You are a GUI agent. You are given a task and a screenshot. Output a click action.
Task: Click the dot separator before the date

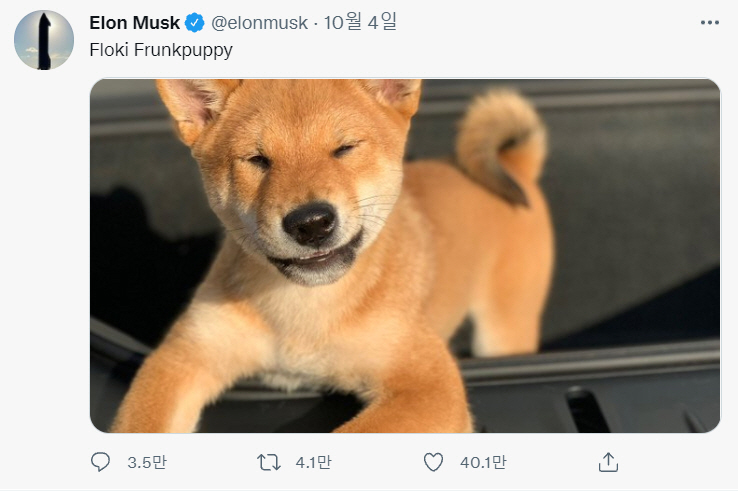(x=317, y=23)
